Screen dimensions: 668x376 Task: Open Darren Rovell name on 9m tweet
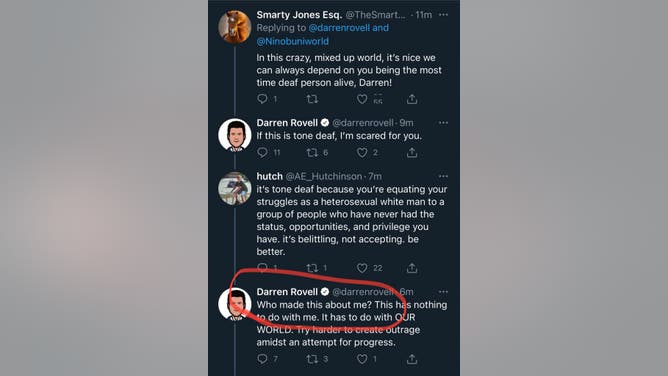click(287, 123)
